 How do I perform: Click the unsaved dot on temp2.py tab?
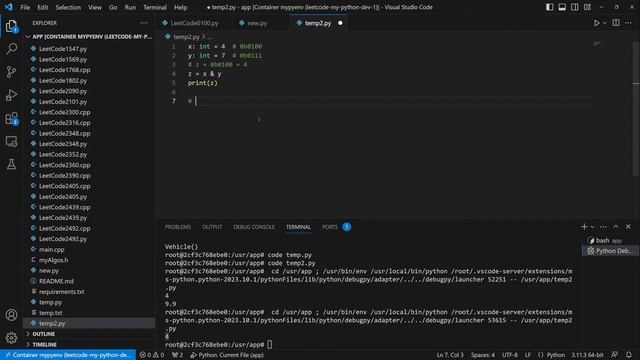tap(340, 23)
